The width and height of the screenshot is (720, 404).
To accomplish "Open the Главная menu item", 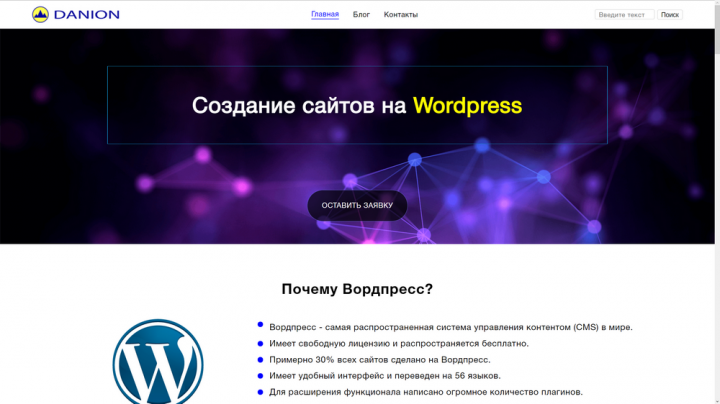I will [325, 14].
